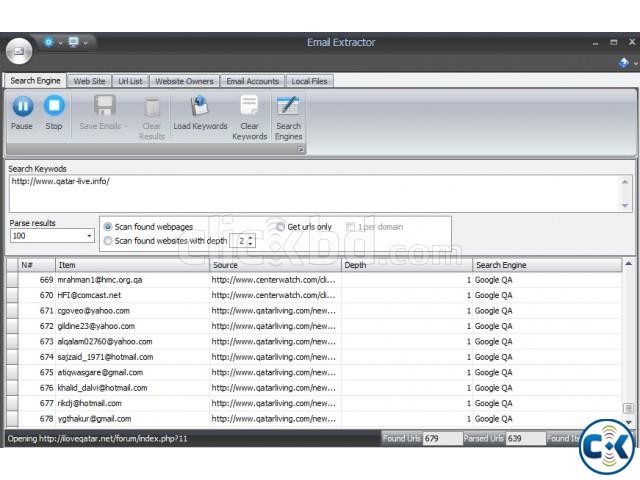Increase the scan depth value

(x=251, y=238)
